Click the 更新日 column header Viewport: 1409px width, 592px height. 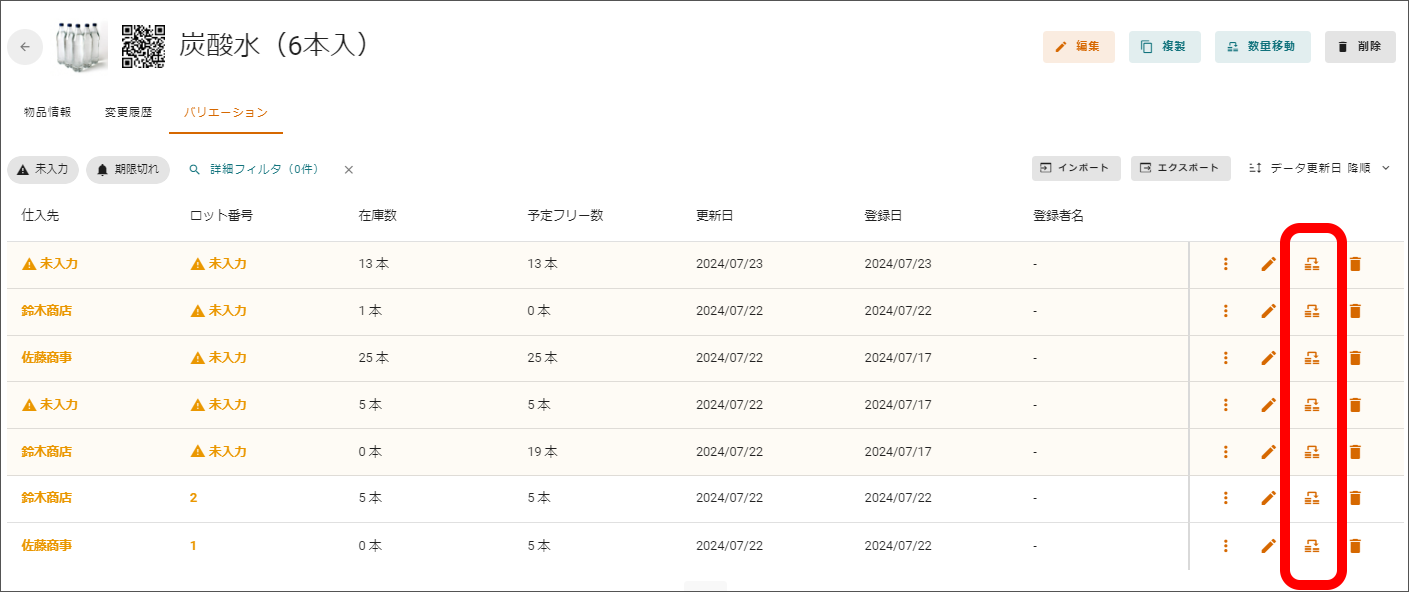click(715, 216)
